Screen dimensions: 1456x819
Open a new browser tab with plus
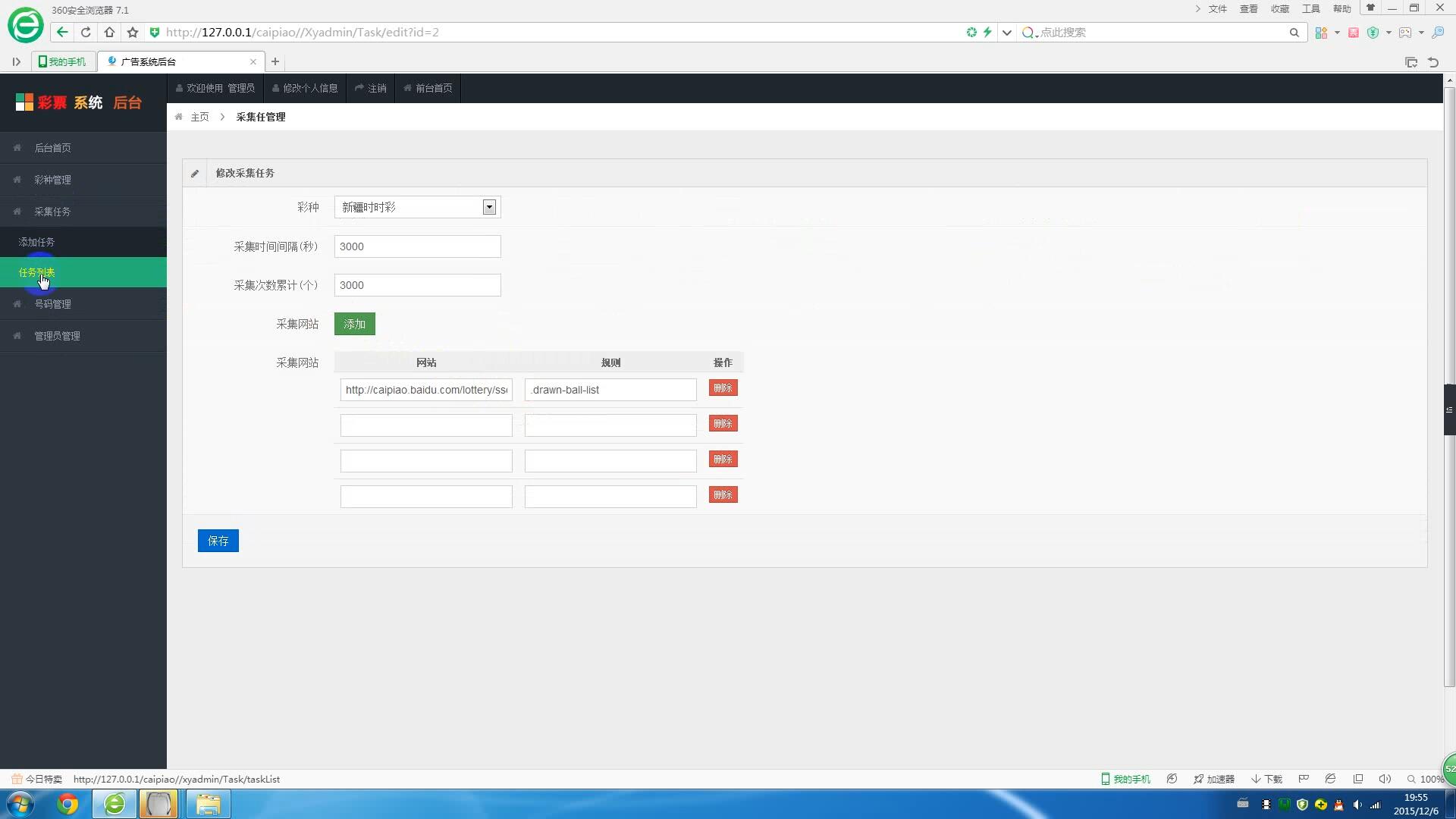[x=275, y=61]
